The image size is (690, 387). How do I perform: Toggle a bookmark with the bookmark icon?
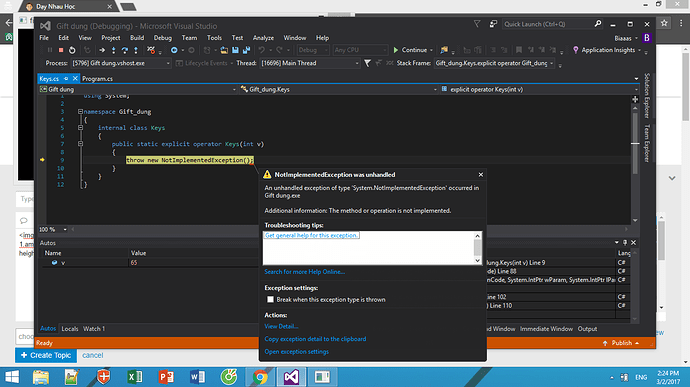[x=519, y=50]
